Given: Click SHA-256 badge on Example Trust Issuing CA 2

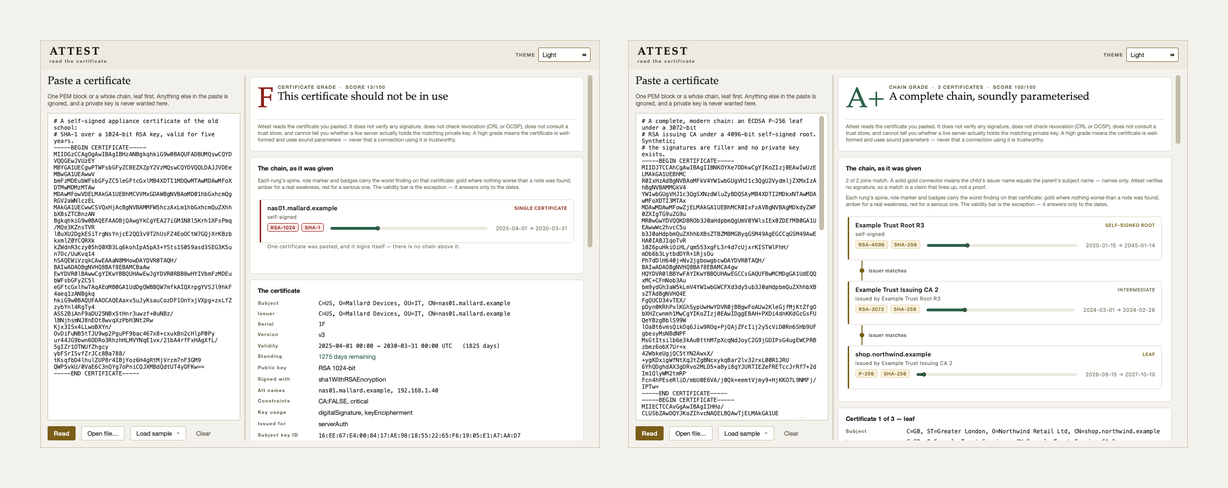Looking at the screenshot, I should (x=905, y=309).
